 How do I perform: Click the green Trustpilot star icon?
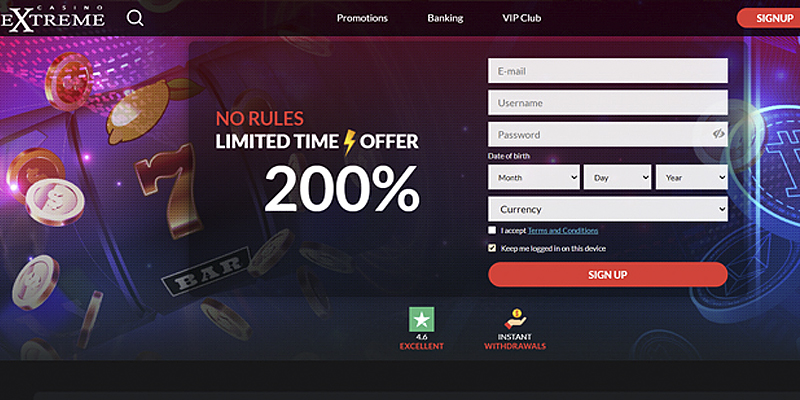click(421, 319)
